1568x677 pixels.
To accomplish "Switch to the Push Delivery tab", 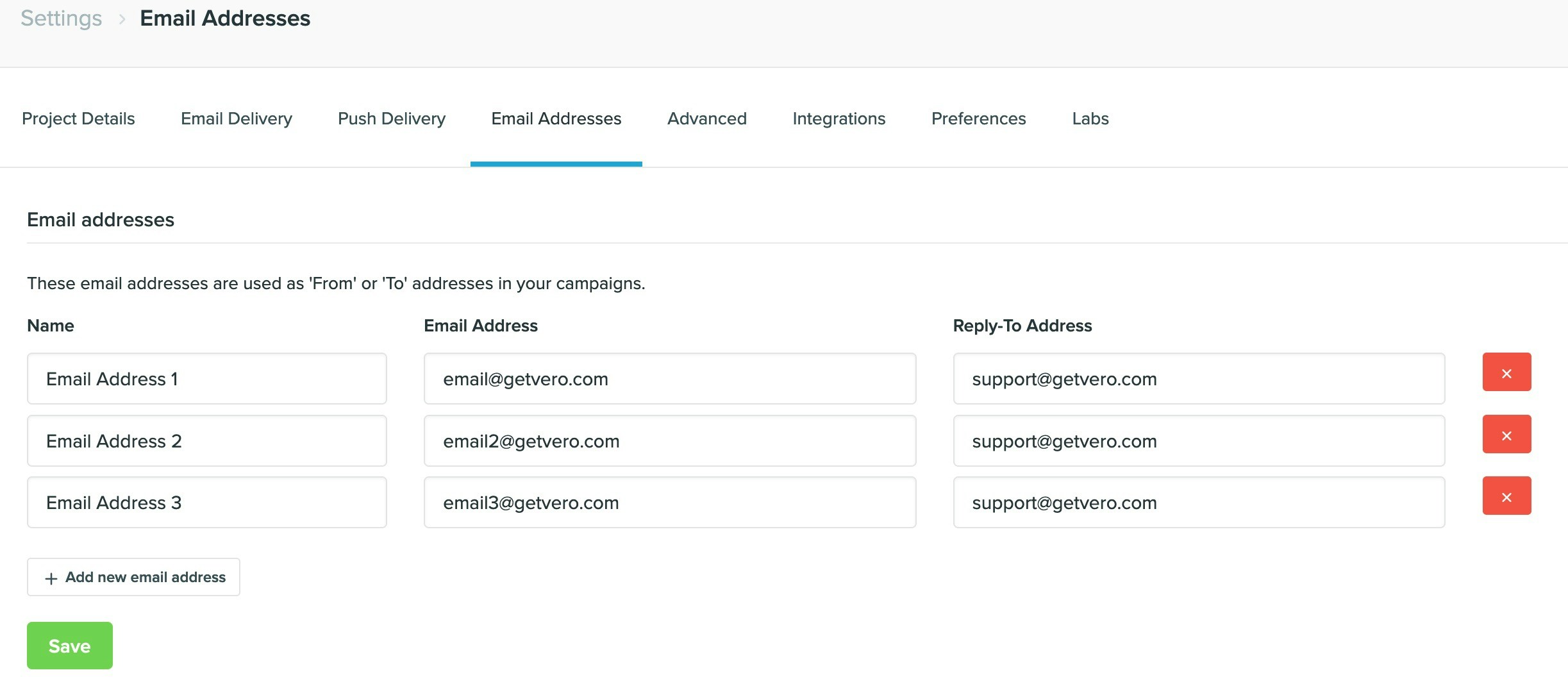I will click(x=391, y=119).
